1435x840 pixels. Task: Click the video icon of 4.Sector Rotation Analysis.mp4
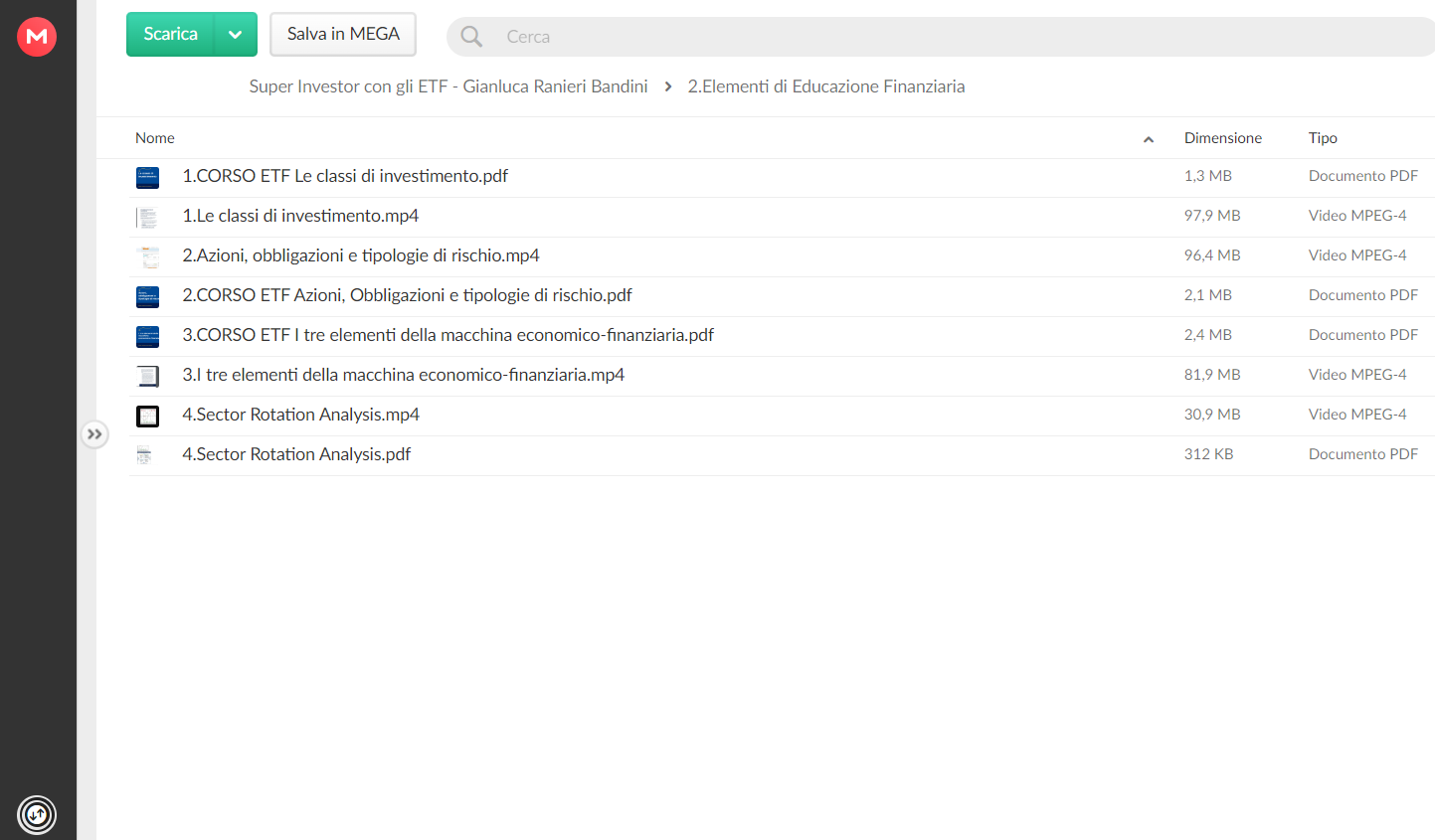(x=147, y=417)
